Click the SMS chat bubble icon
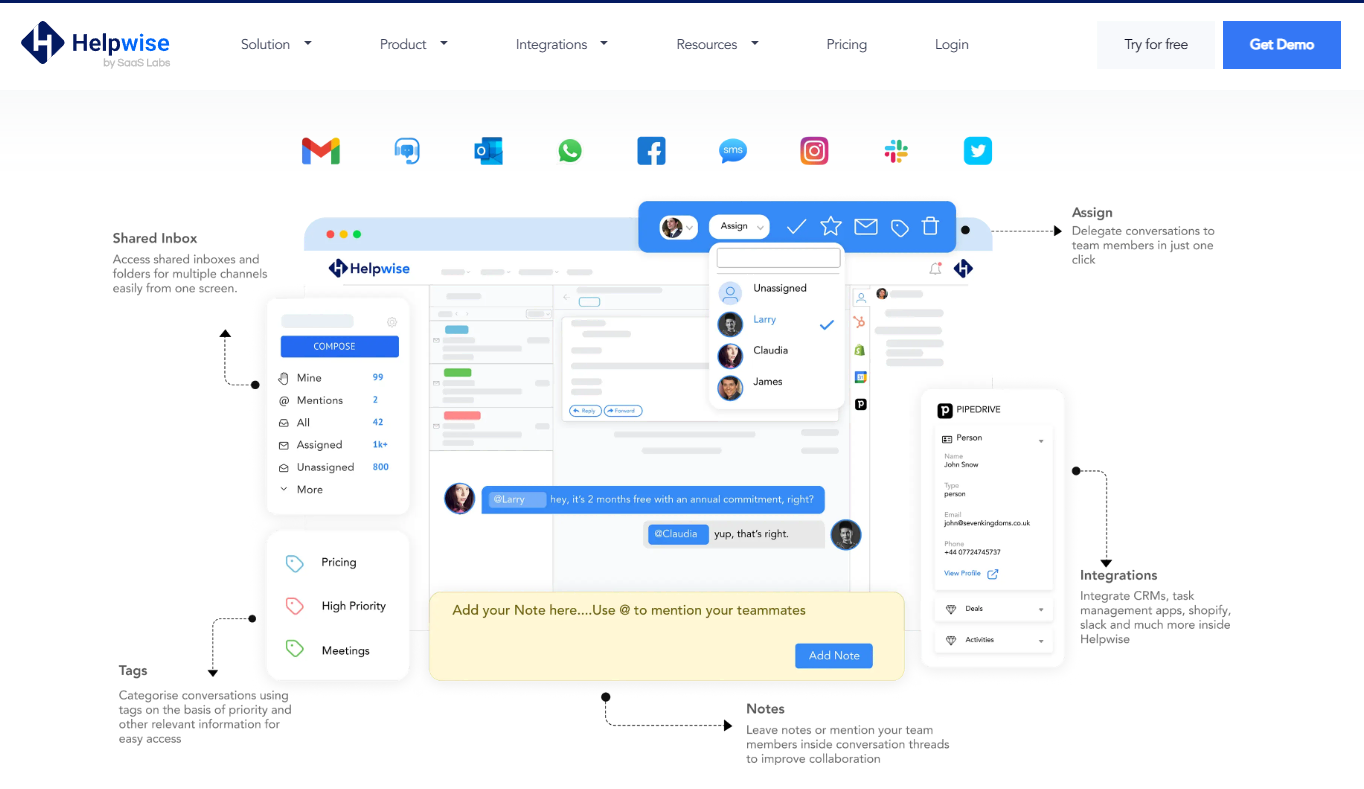Screen dimensions: 1364x789 coord(733,151)
